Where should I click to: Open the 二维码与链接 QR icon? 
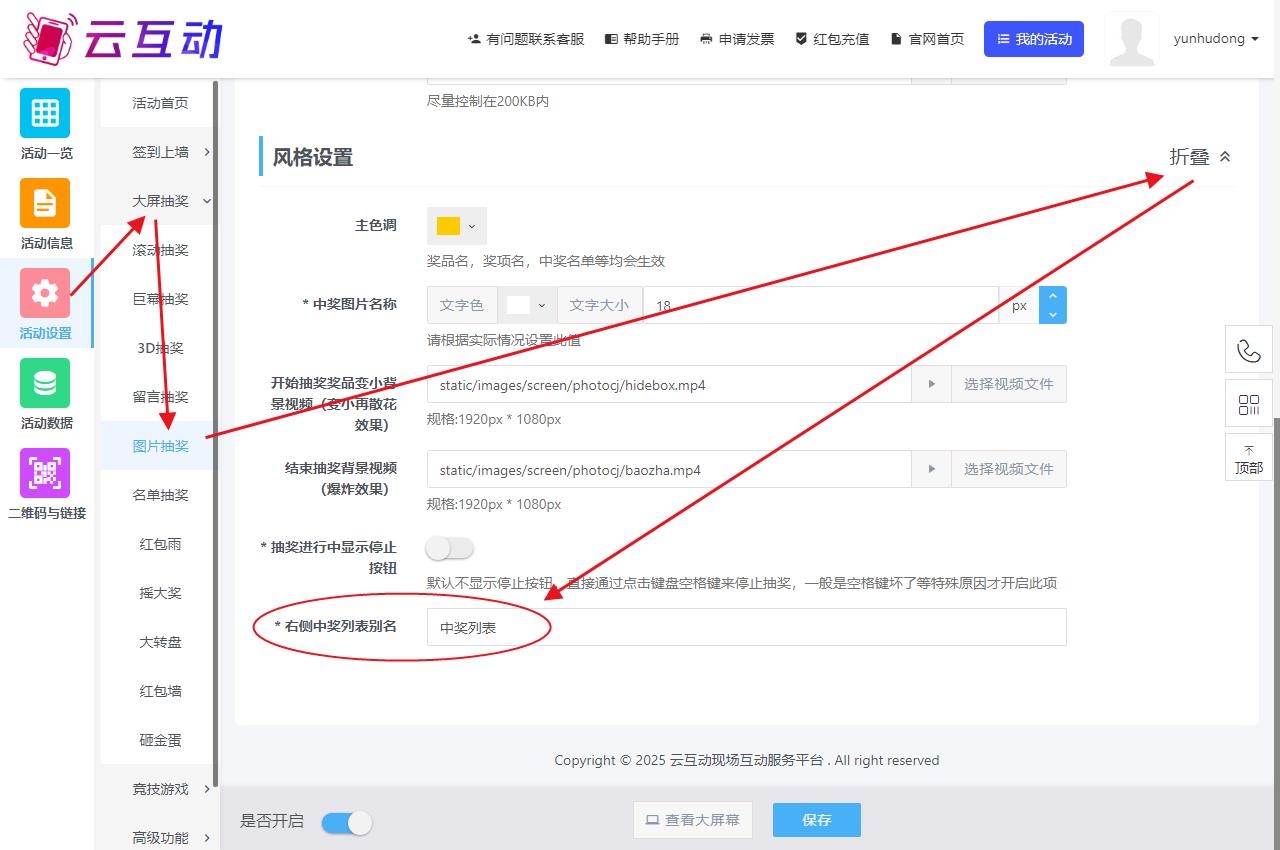pyautogui.click(x=45, y=473)
